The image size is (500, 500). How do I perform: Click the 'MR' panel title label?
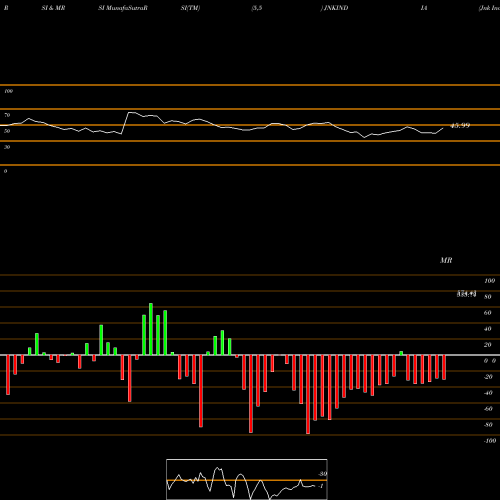tap(446, 260)
